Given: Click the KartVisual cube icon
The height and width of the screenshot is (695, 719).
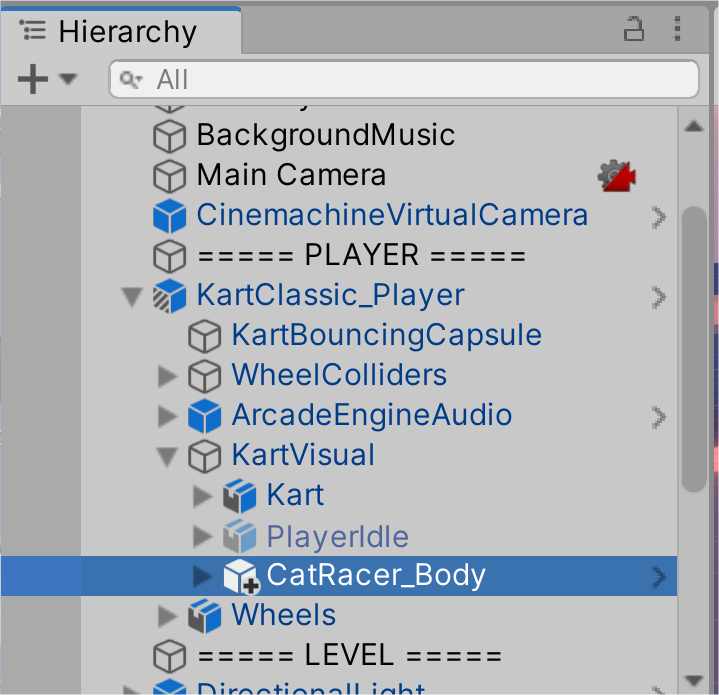Looking at the screenshot, I should (205, 456).
